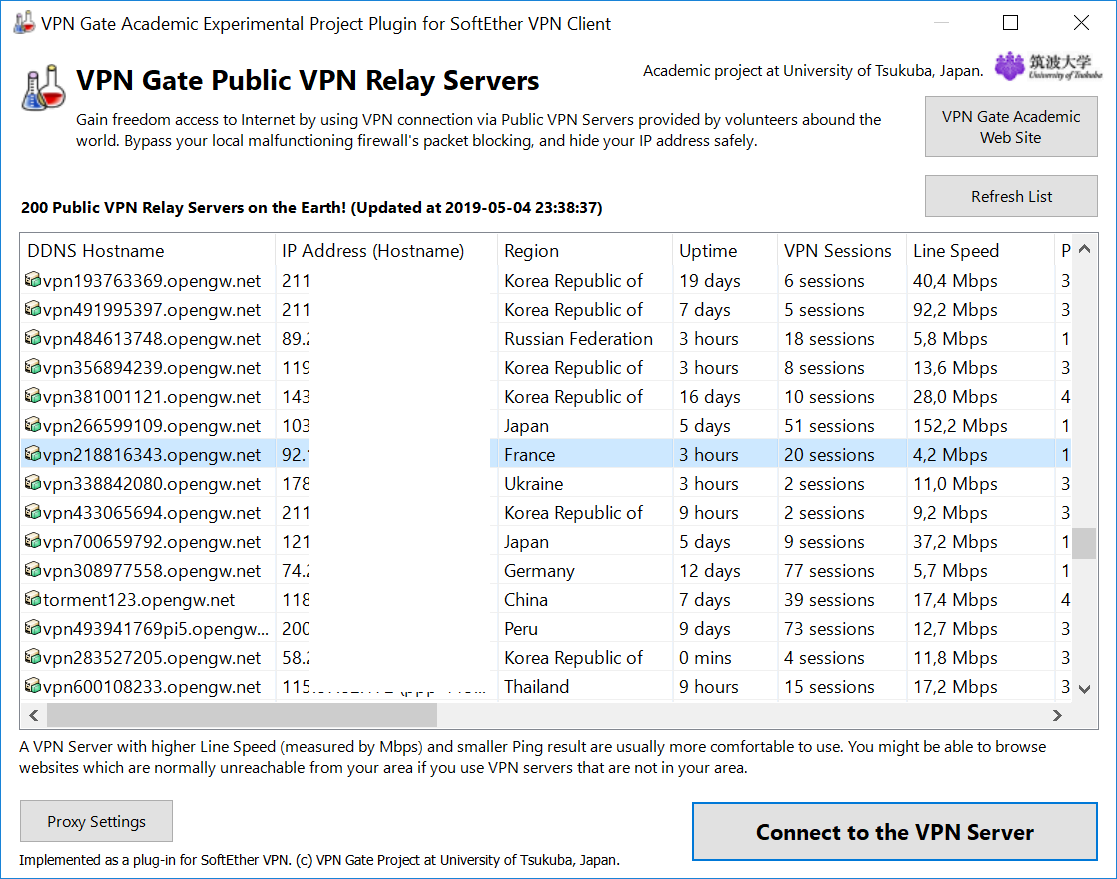Image resolution: width=1117 pixels, height=879 pixels.
Task: Click the server icon for vpn193763369.opengw.net
Action: [x=33, y=280]
